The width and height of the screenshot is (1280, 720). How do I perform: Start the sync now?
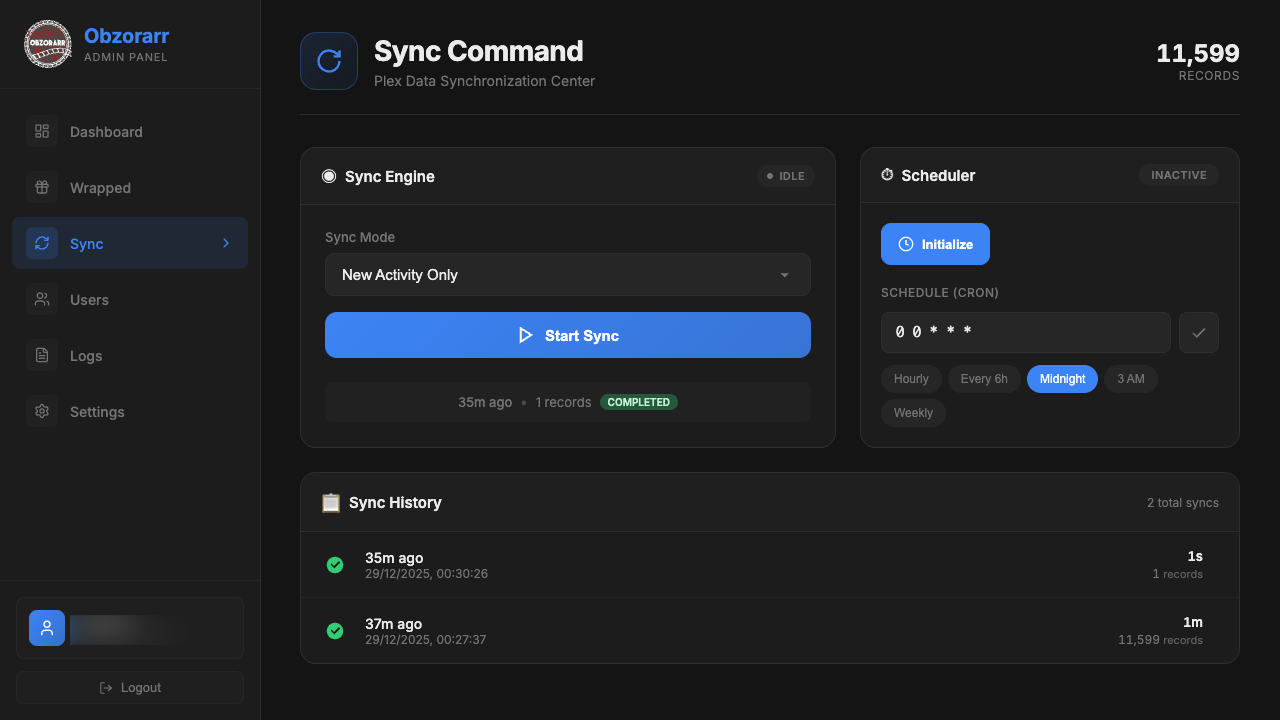[x=568, y=335]
